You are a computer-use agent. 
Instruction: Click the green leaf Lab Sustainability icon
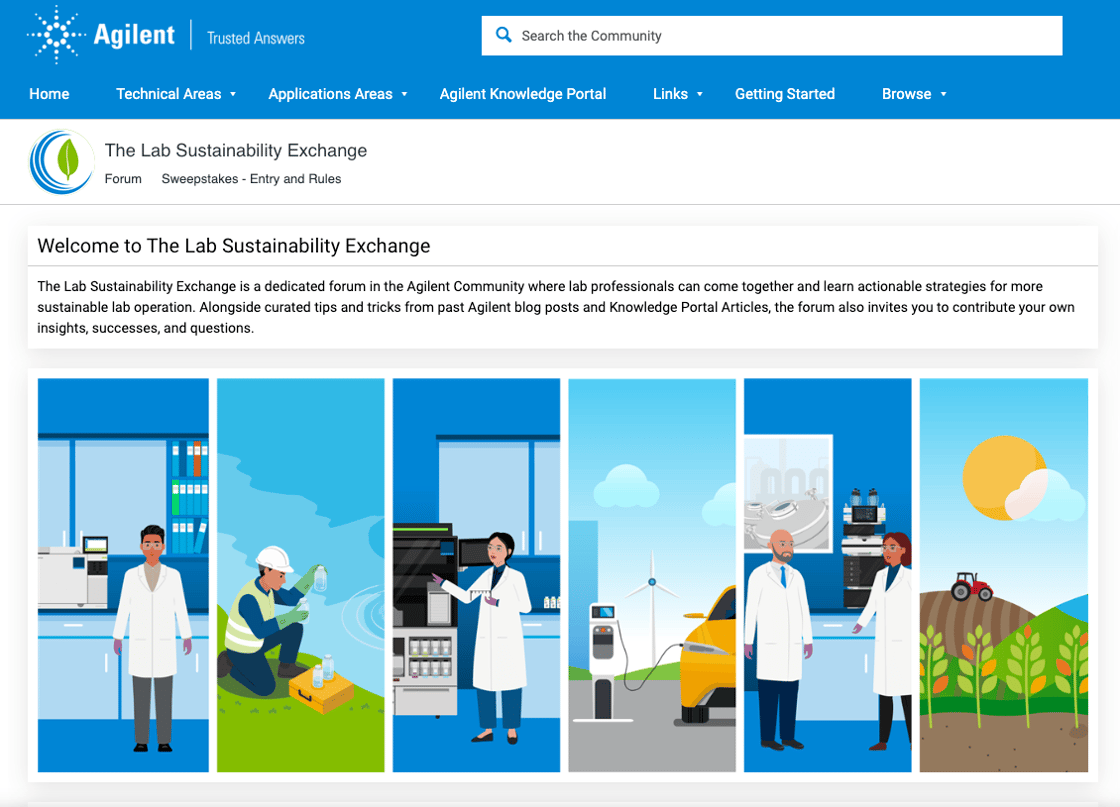click(62, 161)
